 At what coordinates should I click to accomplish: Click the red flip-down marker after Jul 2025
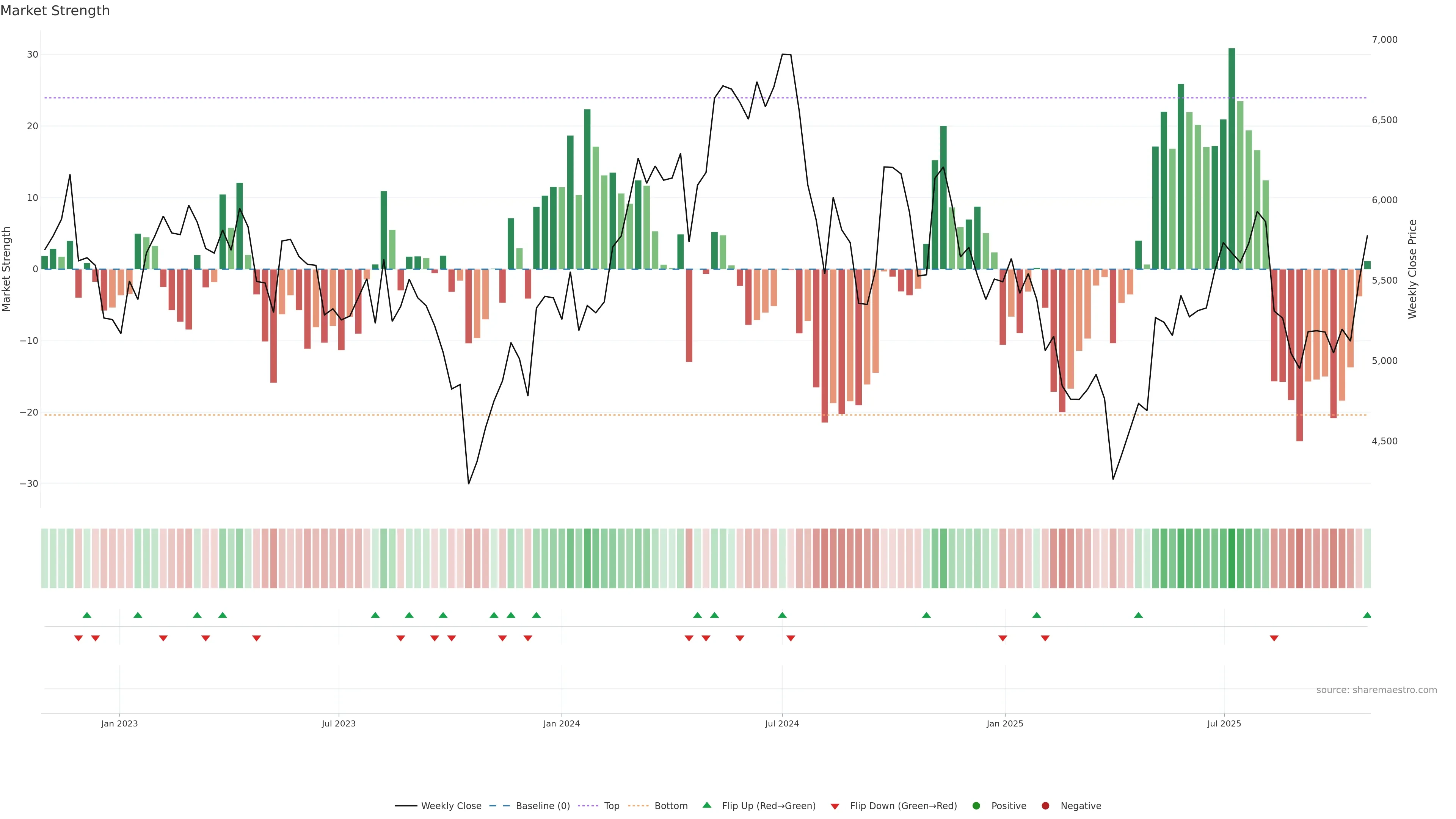pos(1274,638)
